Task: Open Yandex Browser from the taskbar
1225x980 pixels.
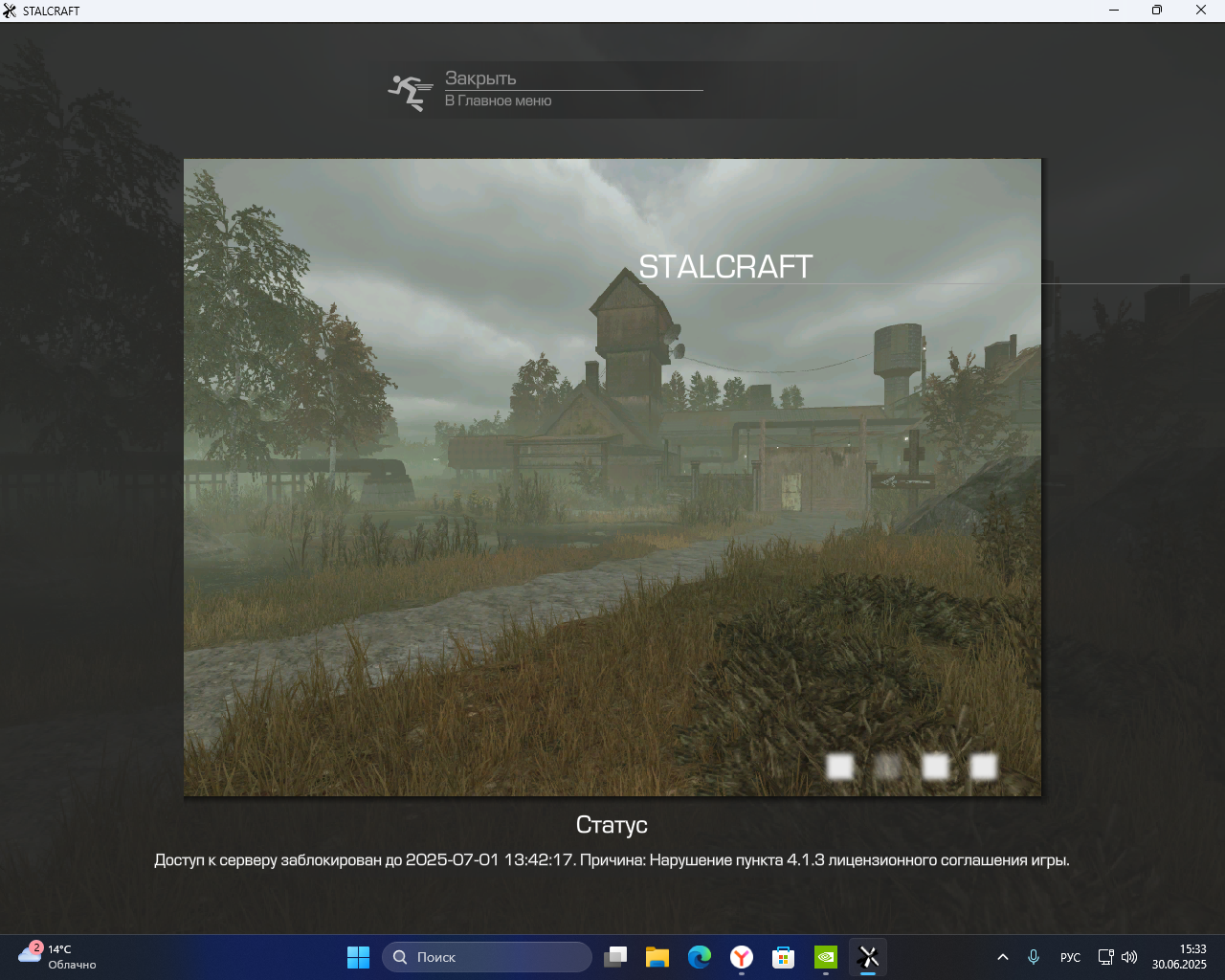Action: 742,957
